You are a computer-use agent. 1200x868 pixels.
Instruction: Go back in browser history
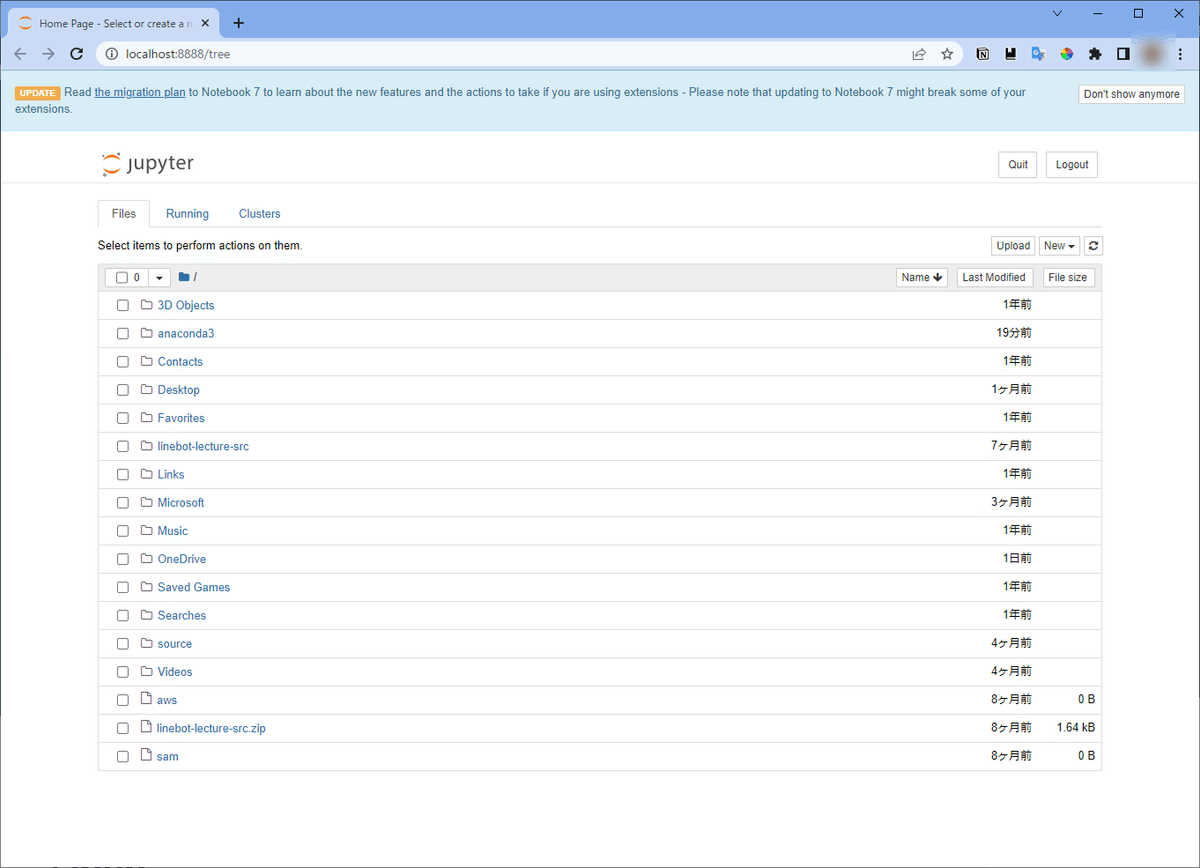click(x=20, y=54)
